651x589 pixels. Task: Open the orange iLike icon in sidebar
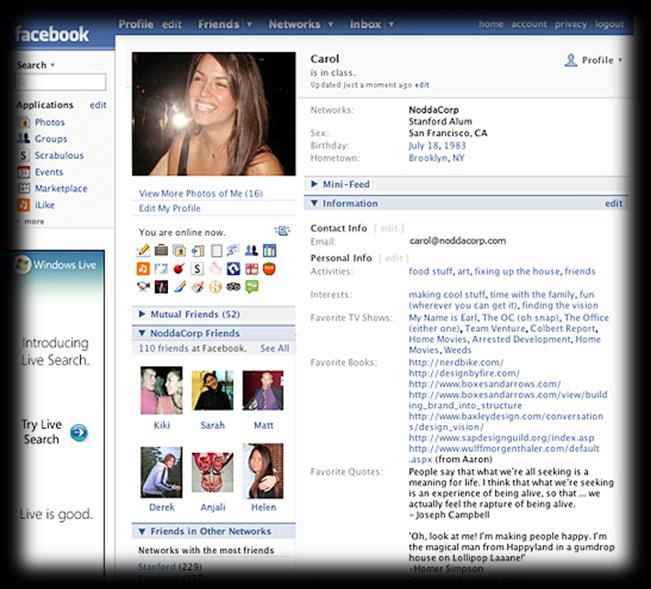coord(24,205)
